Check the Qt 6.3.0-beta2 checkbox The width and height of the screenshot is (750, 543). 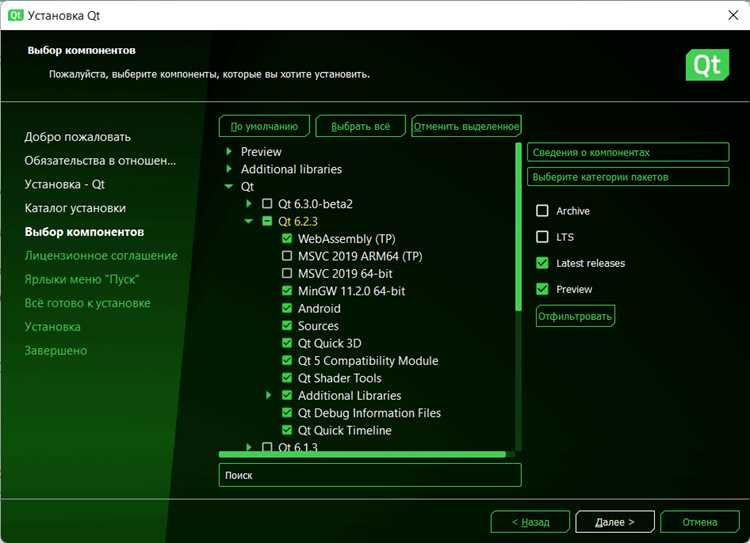(267, 204)
